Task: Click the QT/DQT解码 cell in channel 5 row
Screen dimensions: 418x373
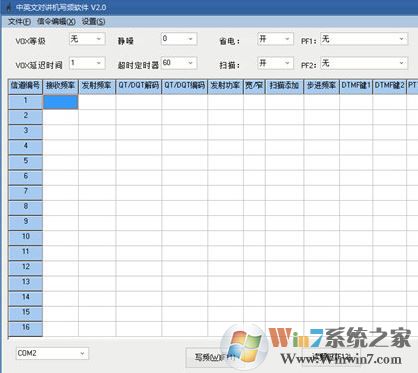Action: (139, 162)
